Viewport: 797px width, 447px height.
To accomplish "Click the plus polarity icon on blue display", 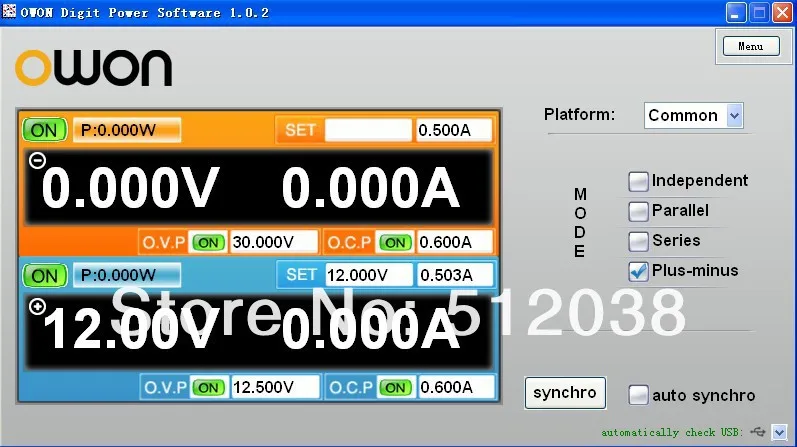I will [37, 306].
